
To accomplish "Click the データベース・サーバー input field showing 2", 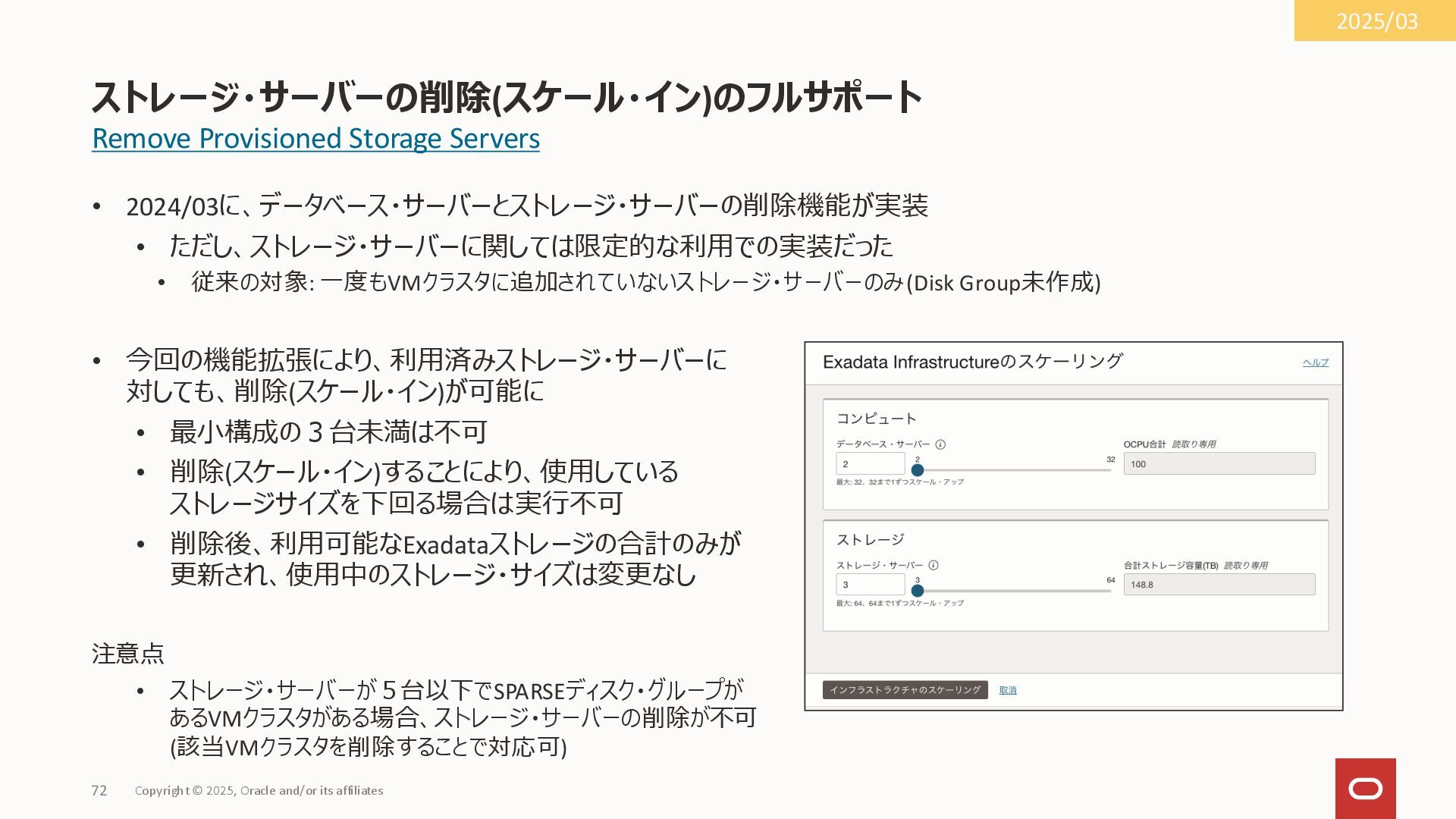I will coord(870,463).
